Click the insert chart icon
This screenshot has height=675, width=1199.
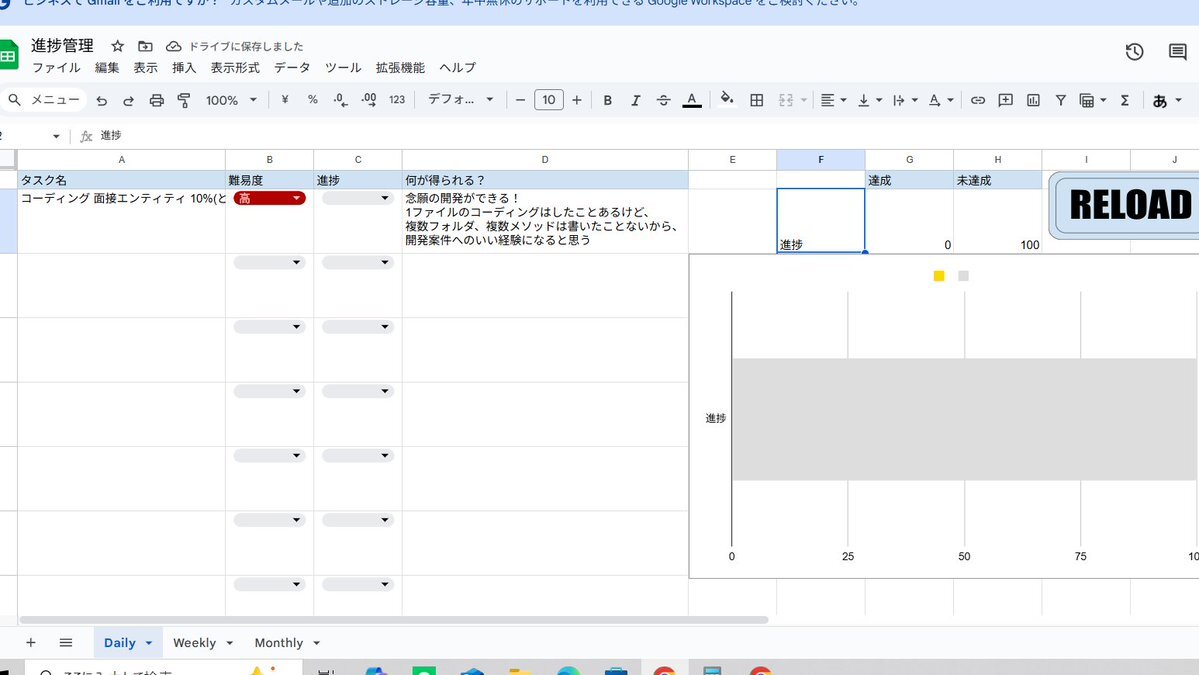coord(1033,100)
